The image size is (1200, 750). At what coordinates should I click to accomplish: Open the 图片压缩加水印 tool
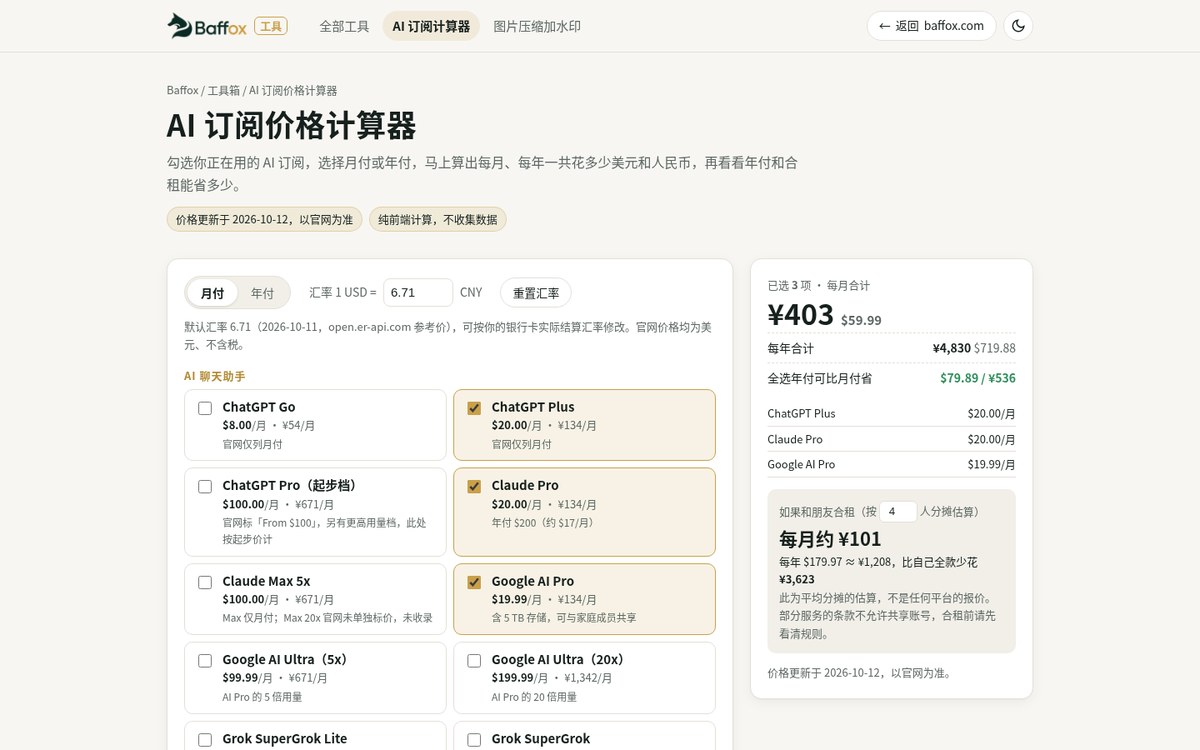[x=537, y=26]
